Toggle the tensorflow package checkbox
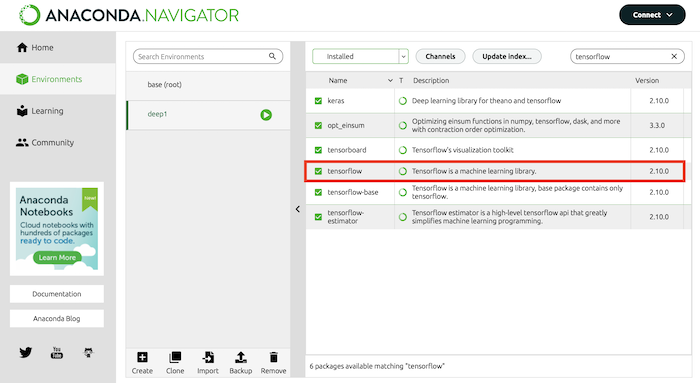This screenshot has width=700, height=383. 318,171
